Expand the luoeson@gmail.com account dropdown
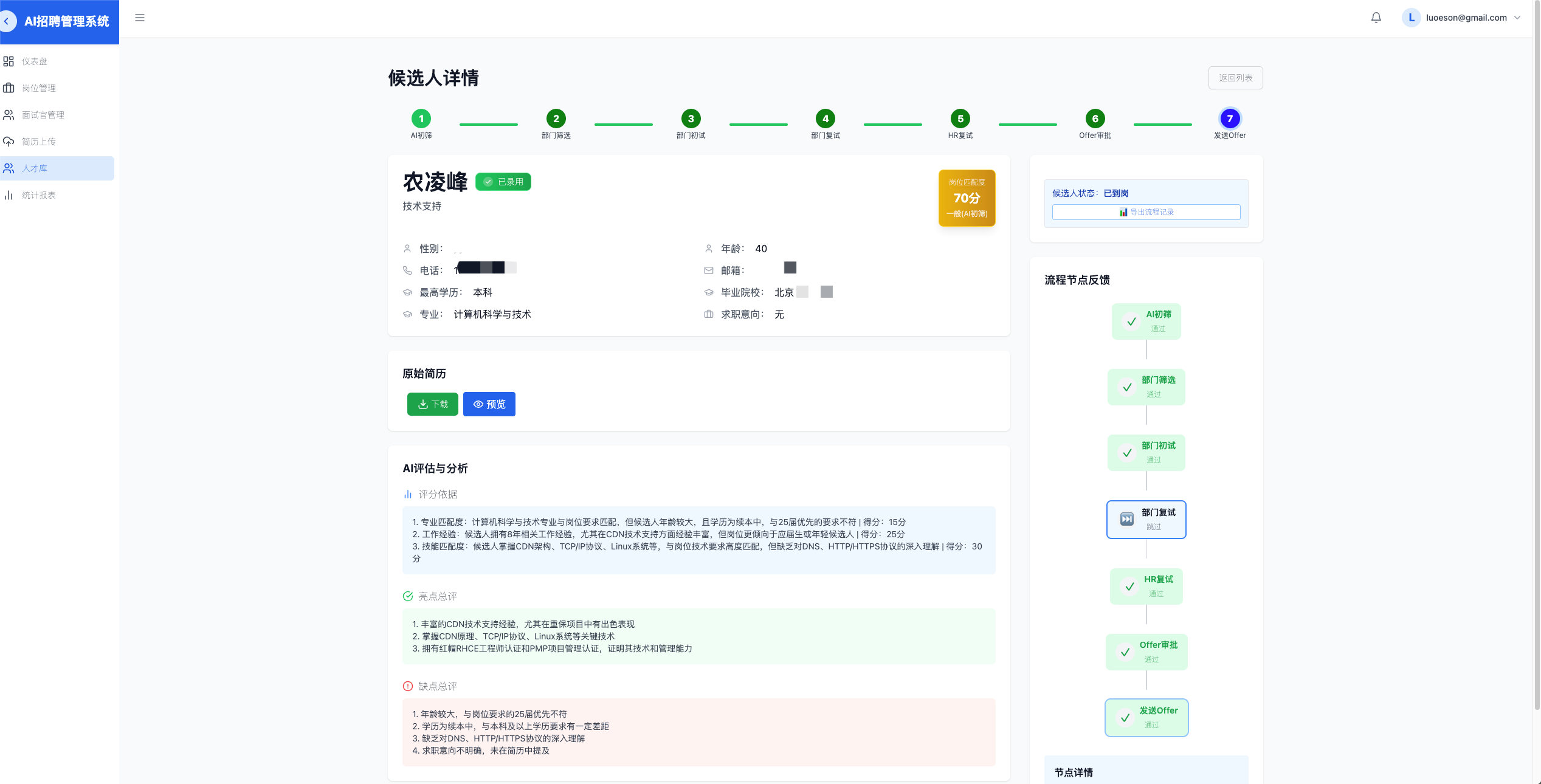1541x784 pixels. tap(1517, 18)
